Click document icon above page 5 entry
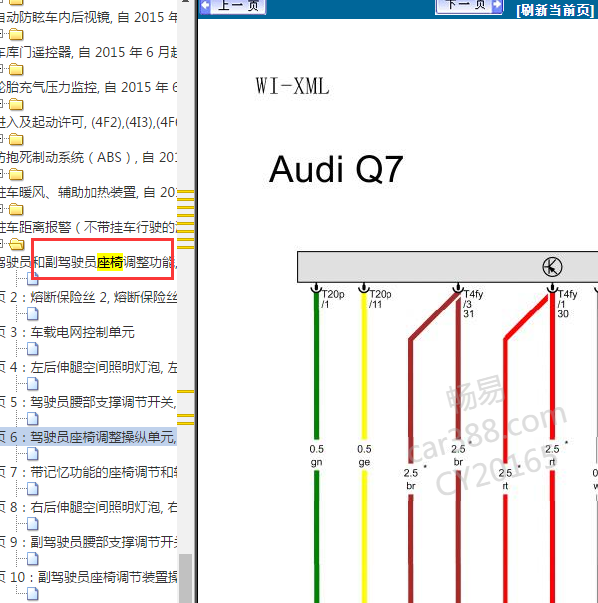Viewport: 598px width, 603px height. click(x=33, y=384)
